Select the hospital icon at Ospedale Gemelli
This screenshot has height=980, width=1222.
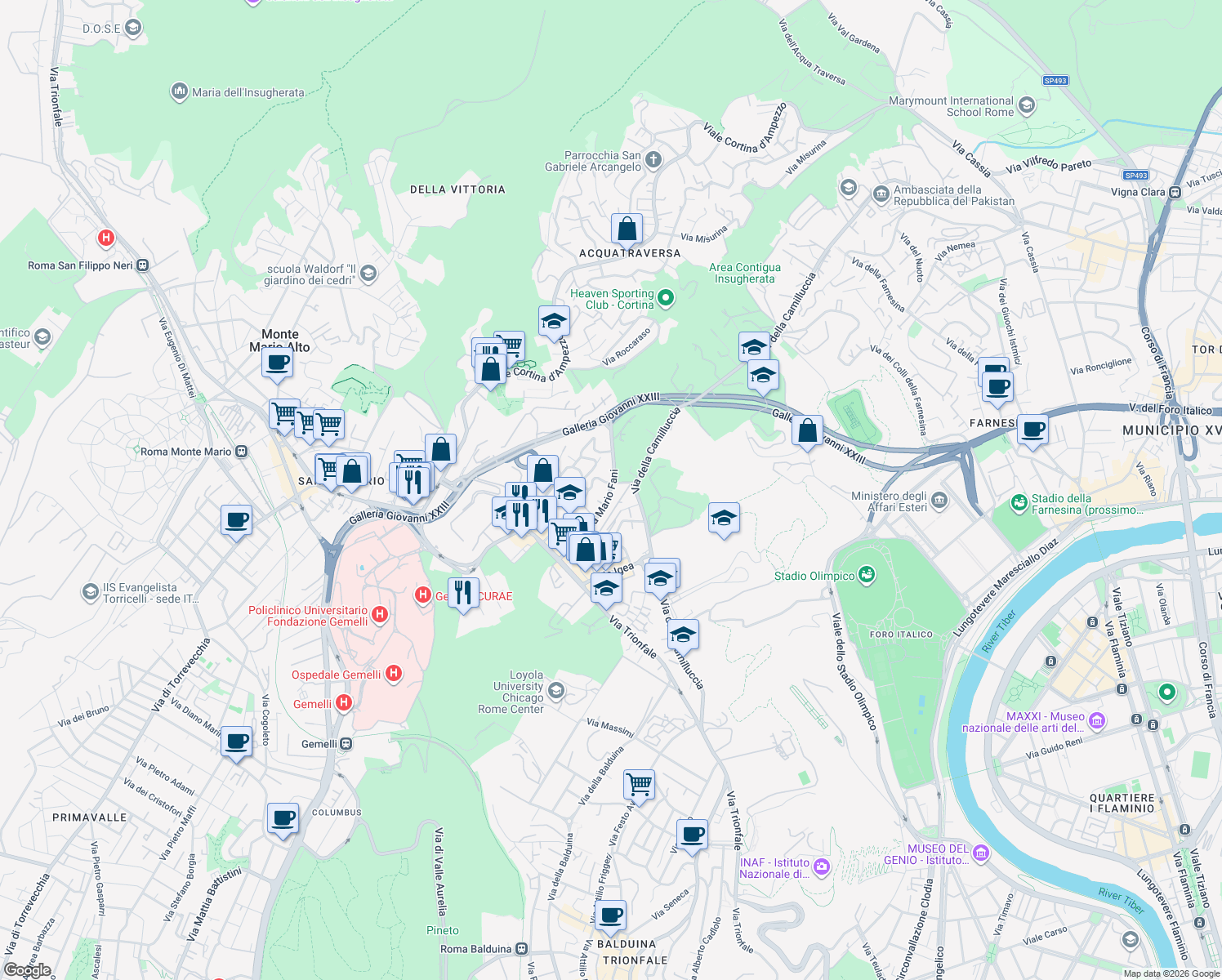pyautogui.click(x=394, y=673)
